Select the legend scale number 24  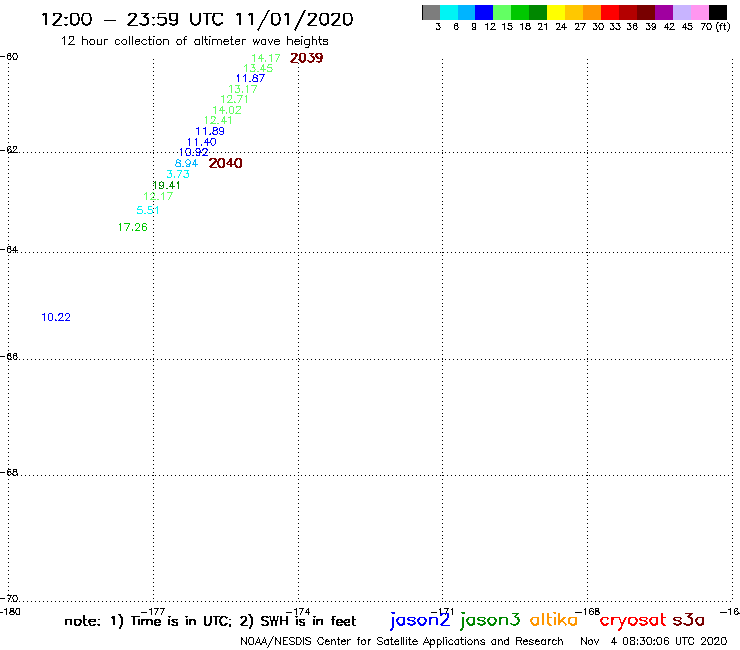[x=561, y=27]
